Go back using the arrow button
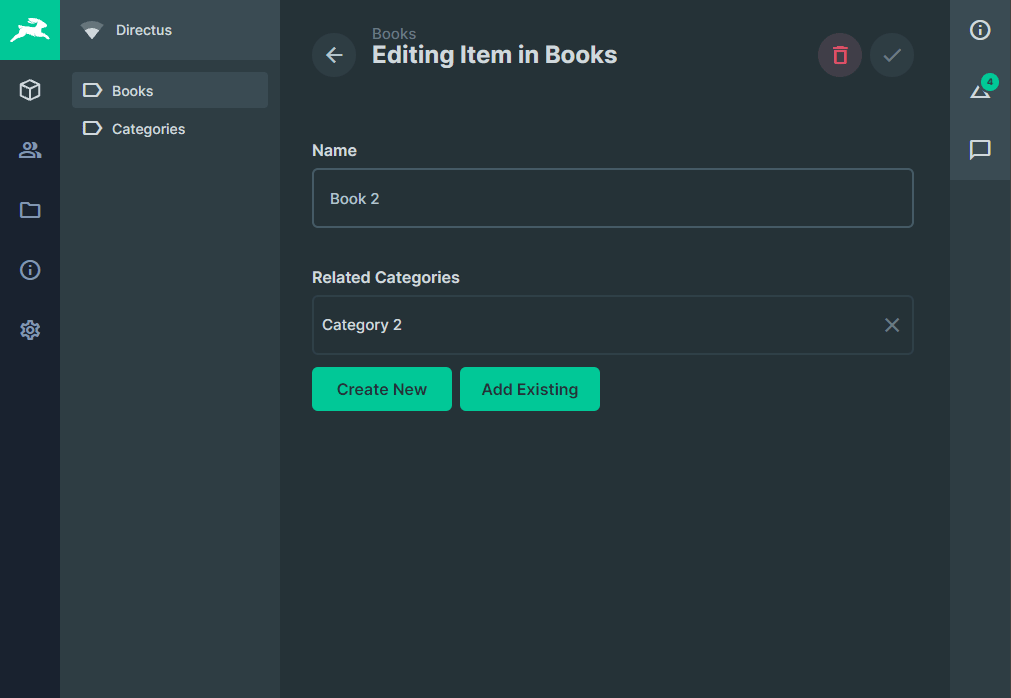This screenshot has width=1011, height=698. pos(334,55)
